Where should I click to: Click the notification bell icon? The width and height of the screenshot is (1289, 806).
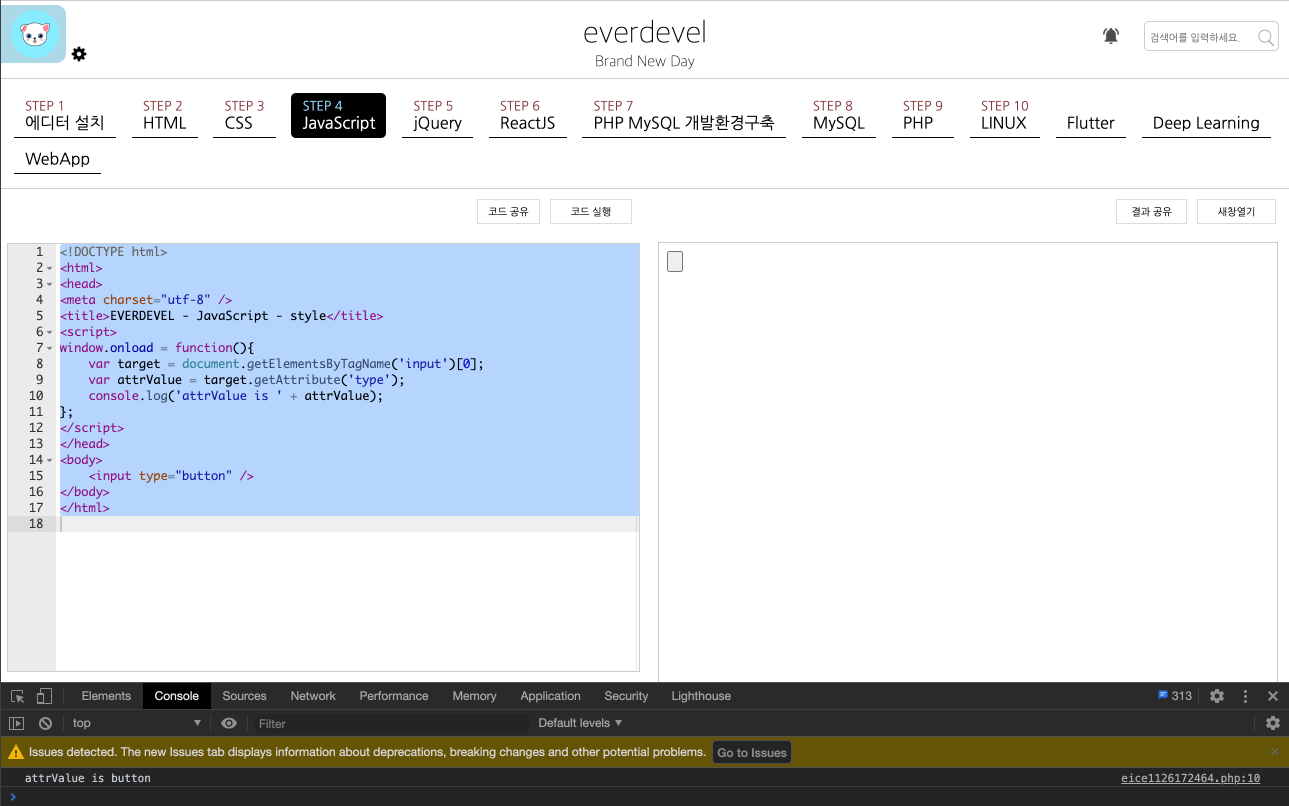click(x=1110, y=35)
